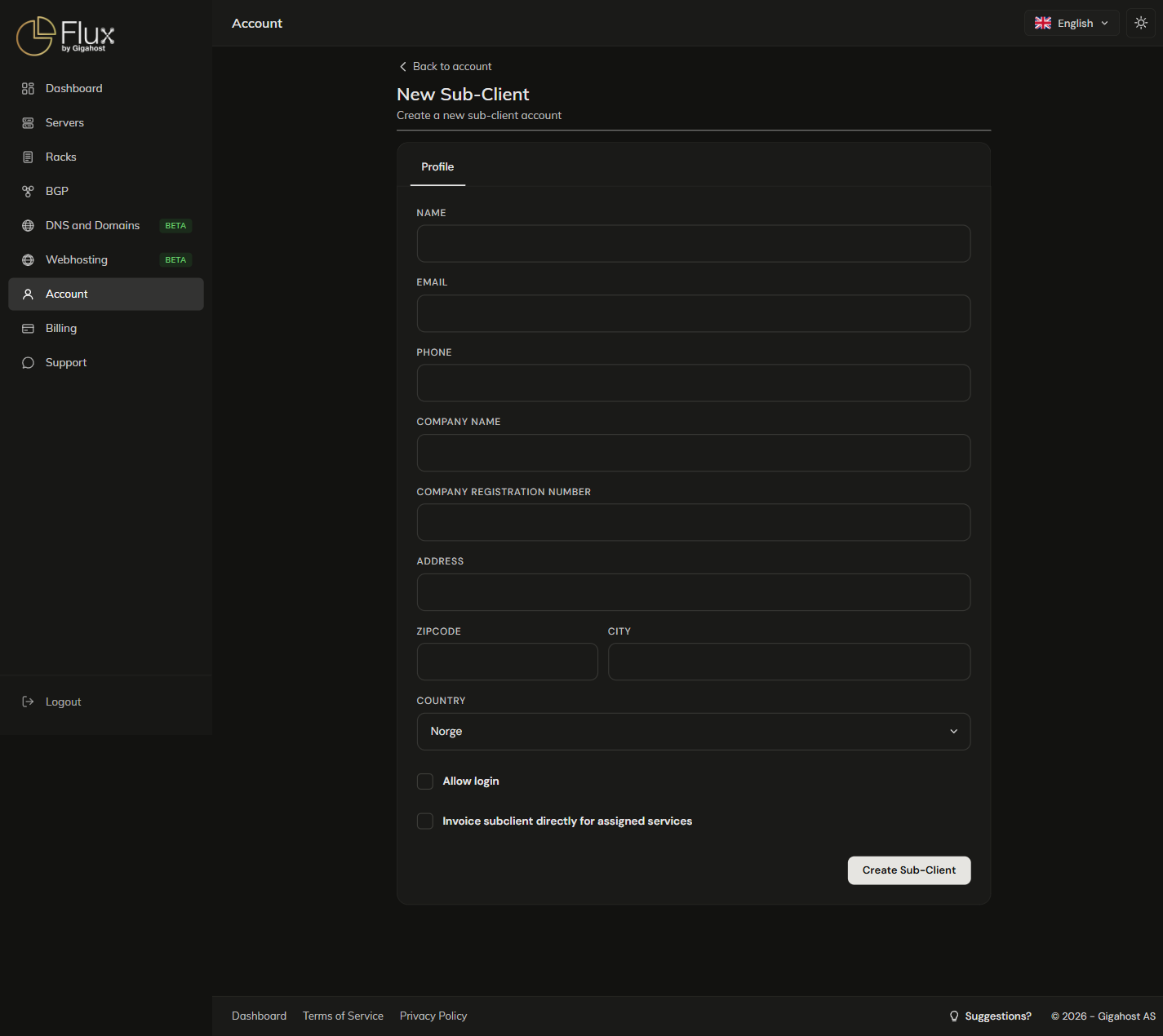Viewport: 1163px width, 1036px height.
Task: Click the Company Name input field
Action: coord(694,453)
